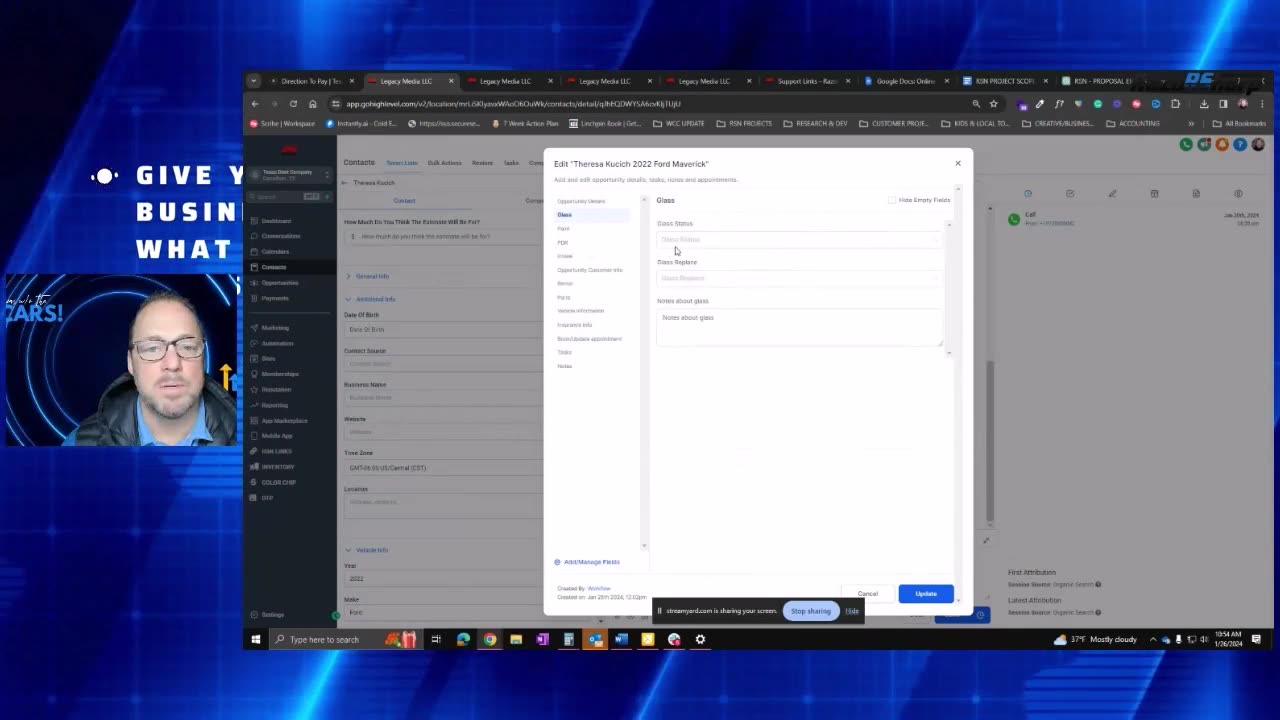Tick the Hide Empty Fields checkbox
This screenshot has height=720, width=1280.
(x=892, y=200)
